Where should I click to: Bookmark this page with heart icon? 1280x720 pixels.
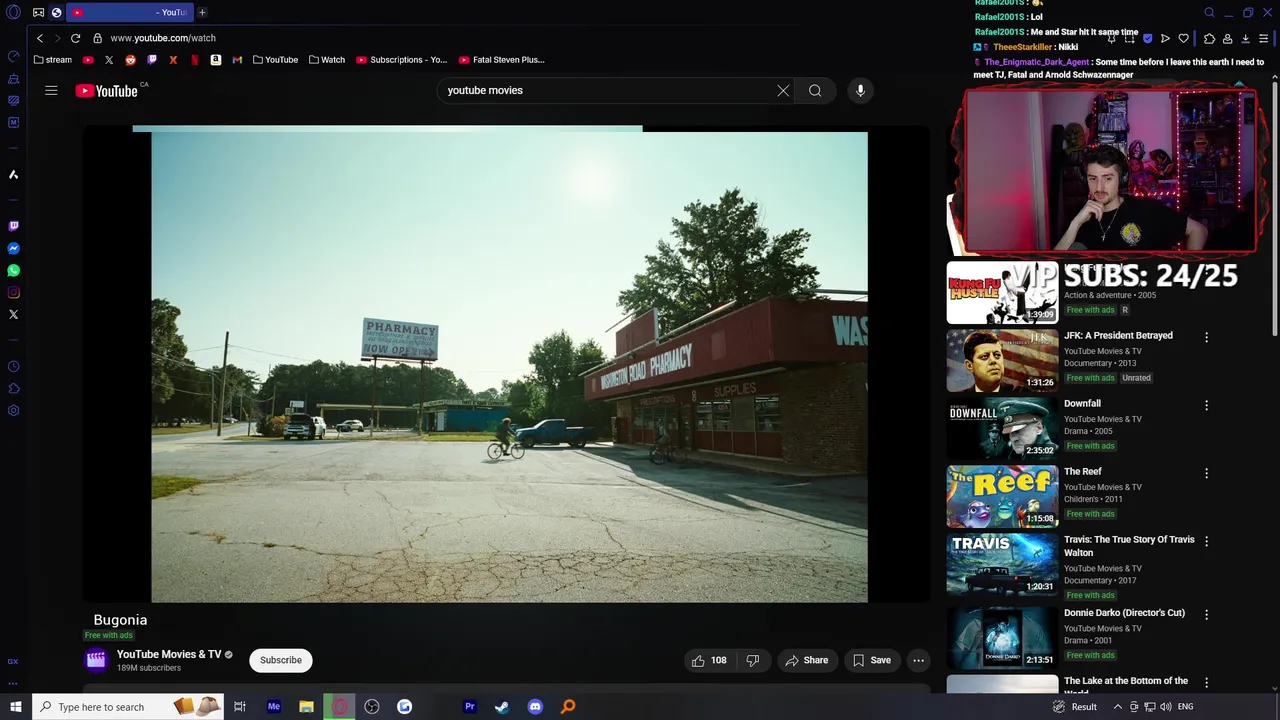1183,38
